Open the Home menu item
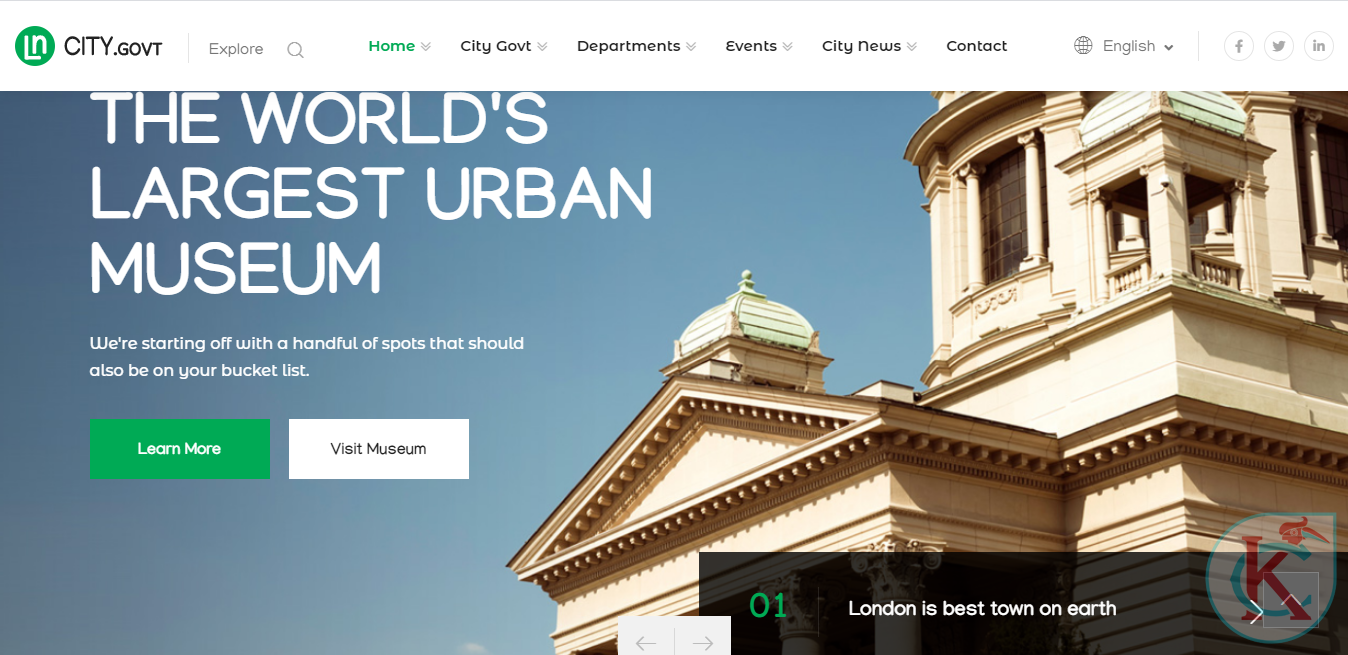Viewport: 1348px width, 655px height. (x=391, y=46)
